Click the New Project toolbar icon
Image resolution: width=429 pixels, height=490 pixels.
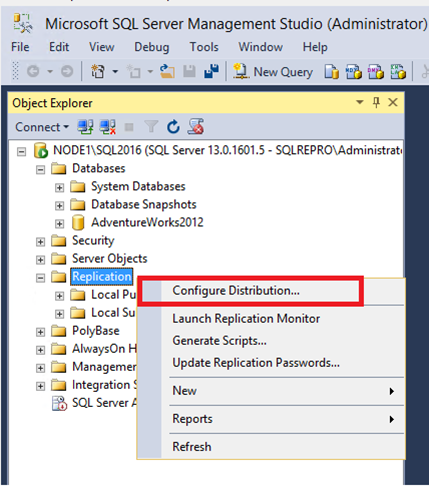98,71
